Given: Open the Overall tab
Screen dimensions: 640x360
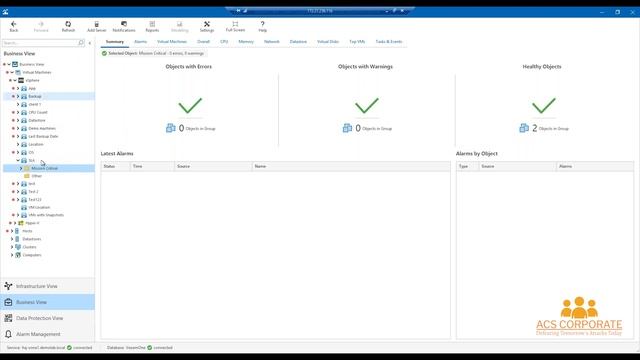Looking at the screenshot, I should point(203,42).
